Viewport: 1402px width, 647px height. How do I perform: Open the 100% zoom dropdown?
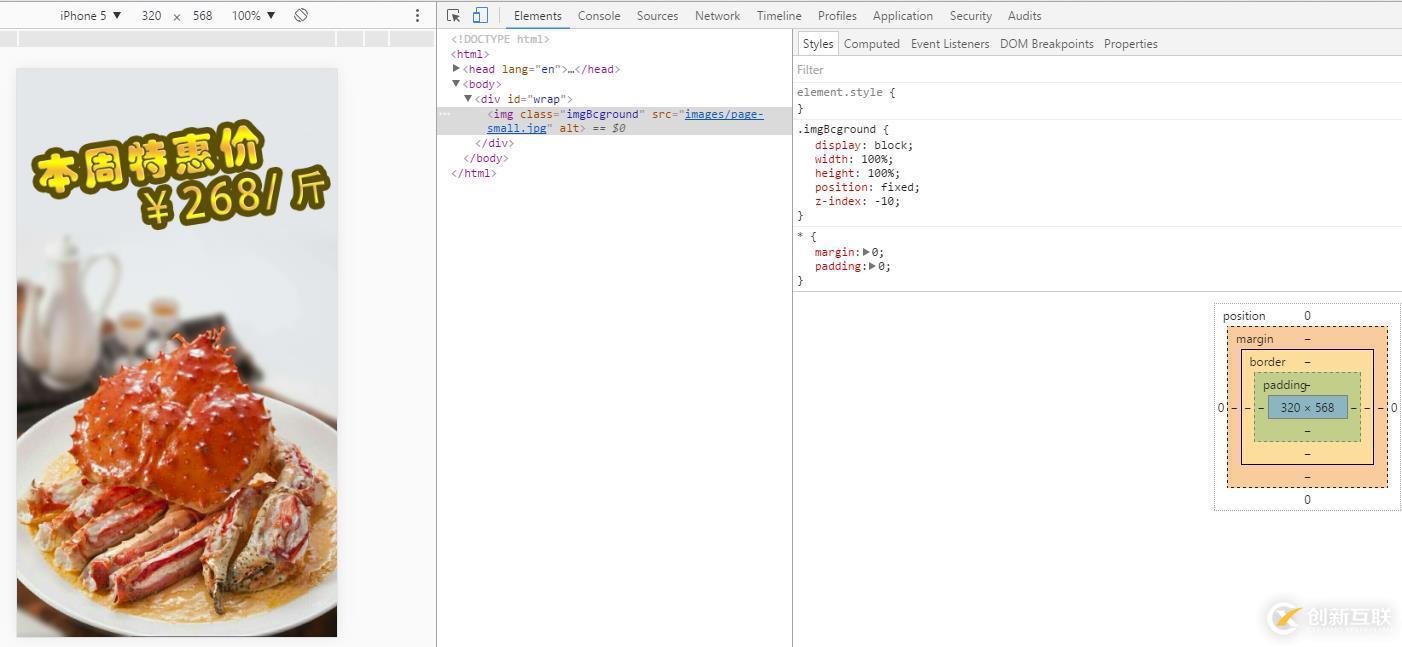click(253, 15)
